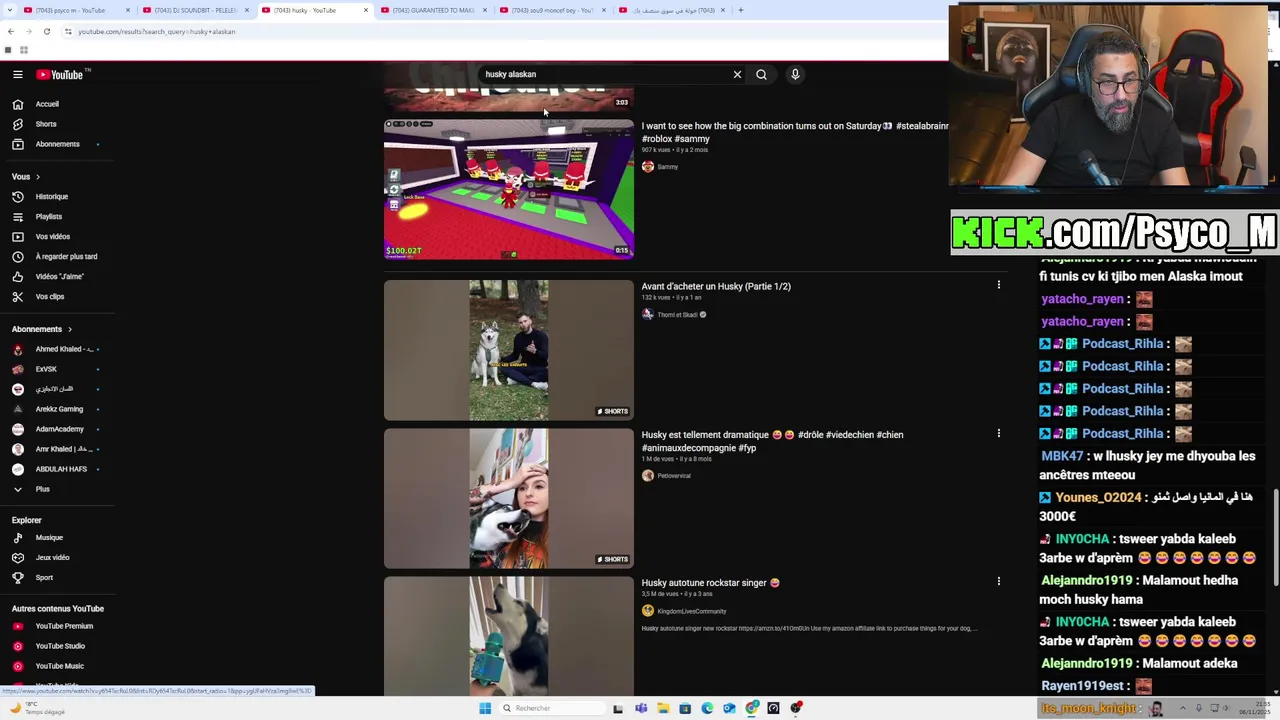The height and width of the screenshot is (720, 1280).
Task: Go to the YouTube logo home page
Action: pos(61,74)
